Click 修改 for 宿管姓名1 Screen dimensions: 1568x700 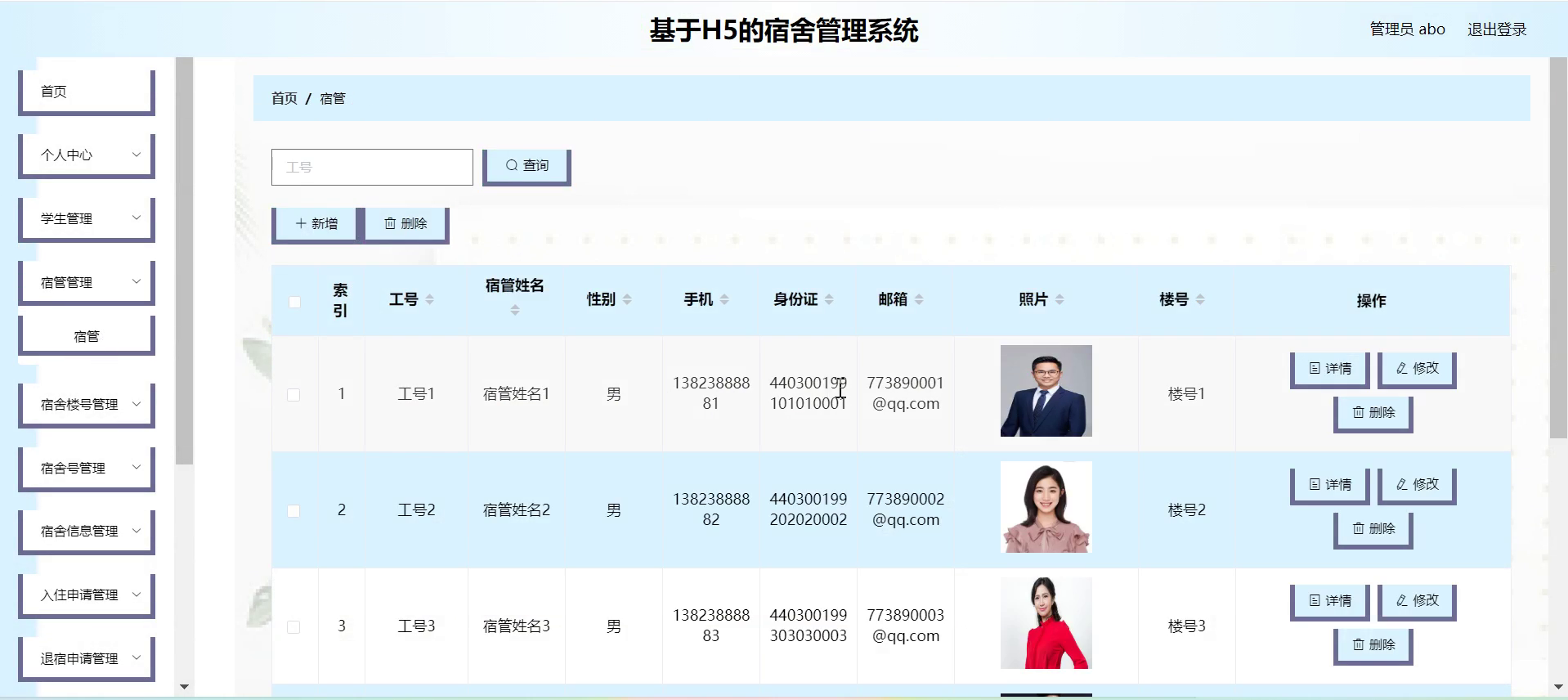[1418, 369]
